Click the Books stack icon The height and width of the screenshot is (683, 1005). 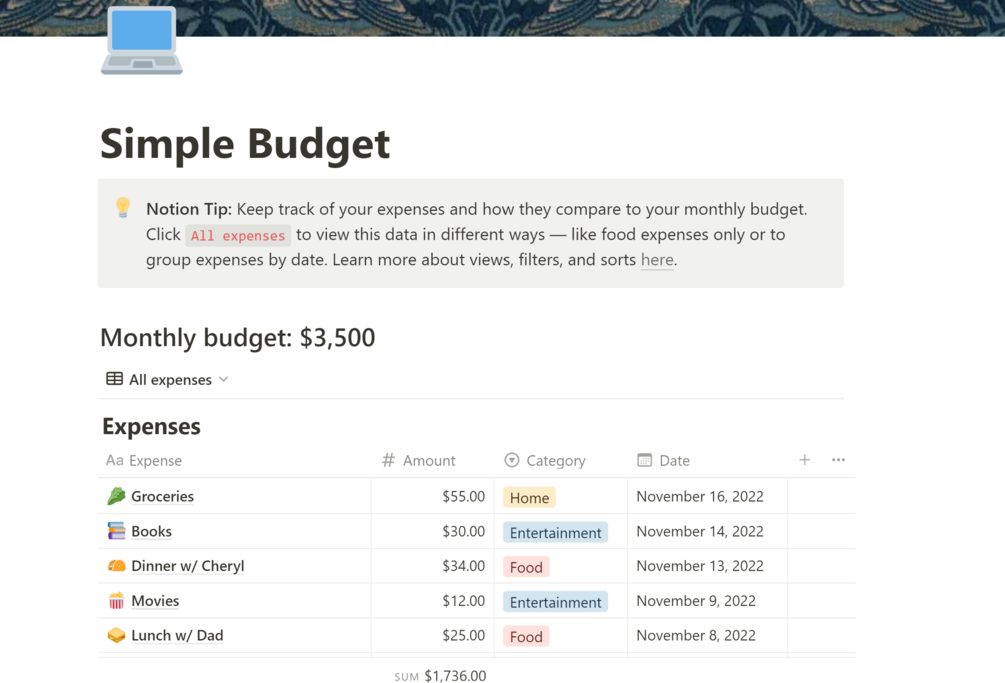coord(116,531)
